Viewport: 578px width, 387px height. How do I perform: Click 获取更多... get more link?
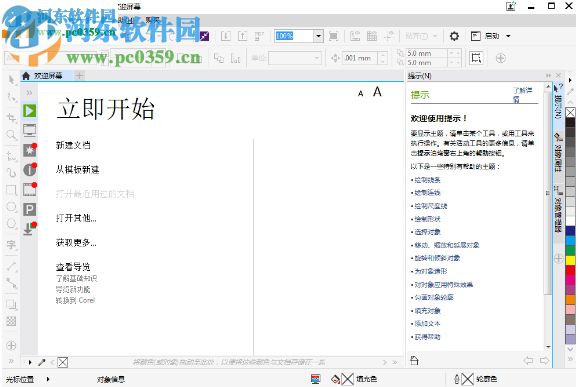click(x=76, y=243)
